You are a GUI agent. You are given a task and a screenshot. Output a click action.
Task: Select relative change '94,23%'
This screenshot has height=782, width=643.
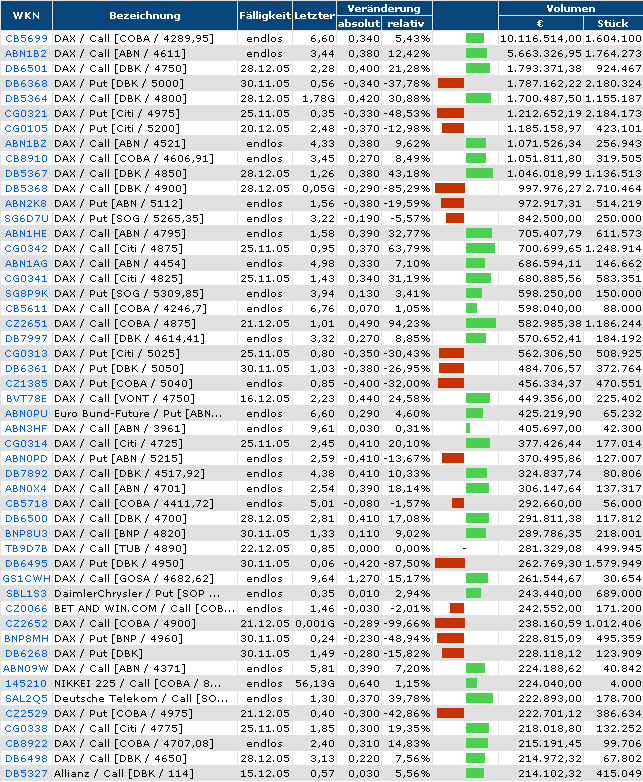tap(410, 323)
